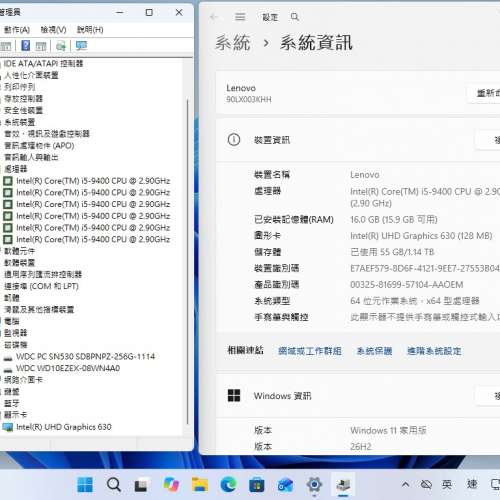The height and width of the screenshot is (500, 500).
Task: Launch Microsoft Edge from the taskbar
Action: point(228,485)
